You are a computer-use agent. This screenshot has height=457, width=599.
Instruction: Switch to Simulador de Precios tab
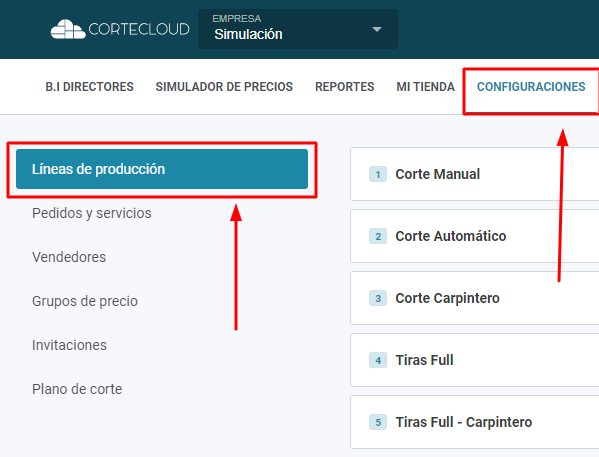pos(224,87)
